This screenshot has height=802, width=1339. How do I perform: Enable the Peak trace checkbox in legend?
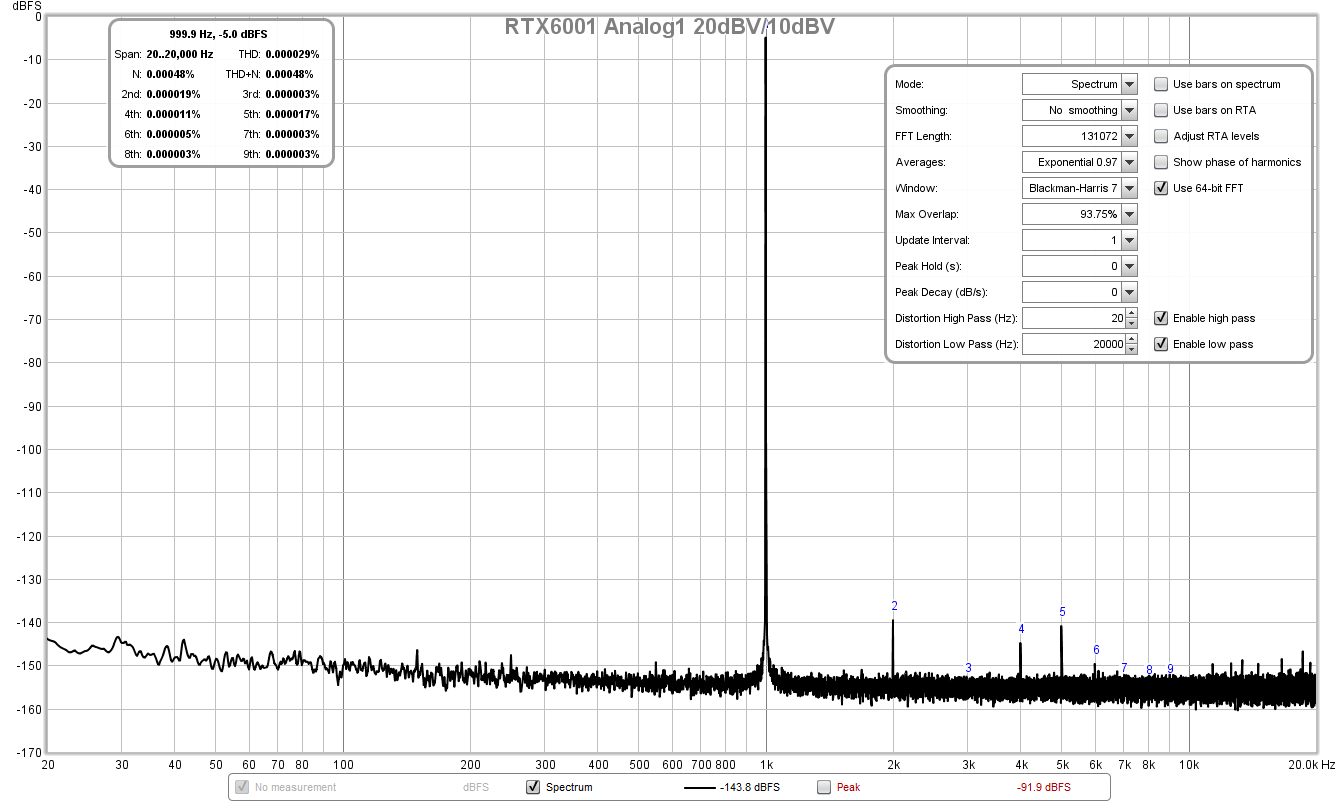point(824,787)
